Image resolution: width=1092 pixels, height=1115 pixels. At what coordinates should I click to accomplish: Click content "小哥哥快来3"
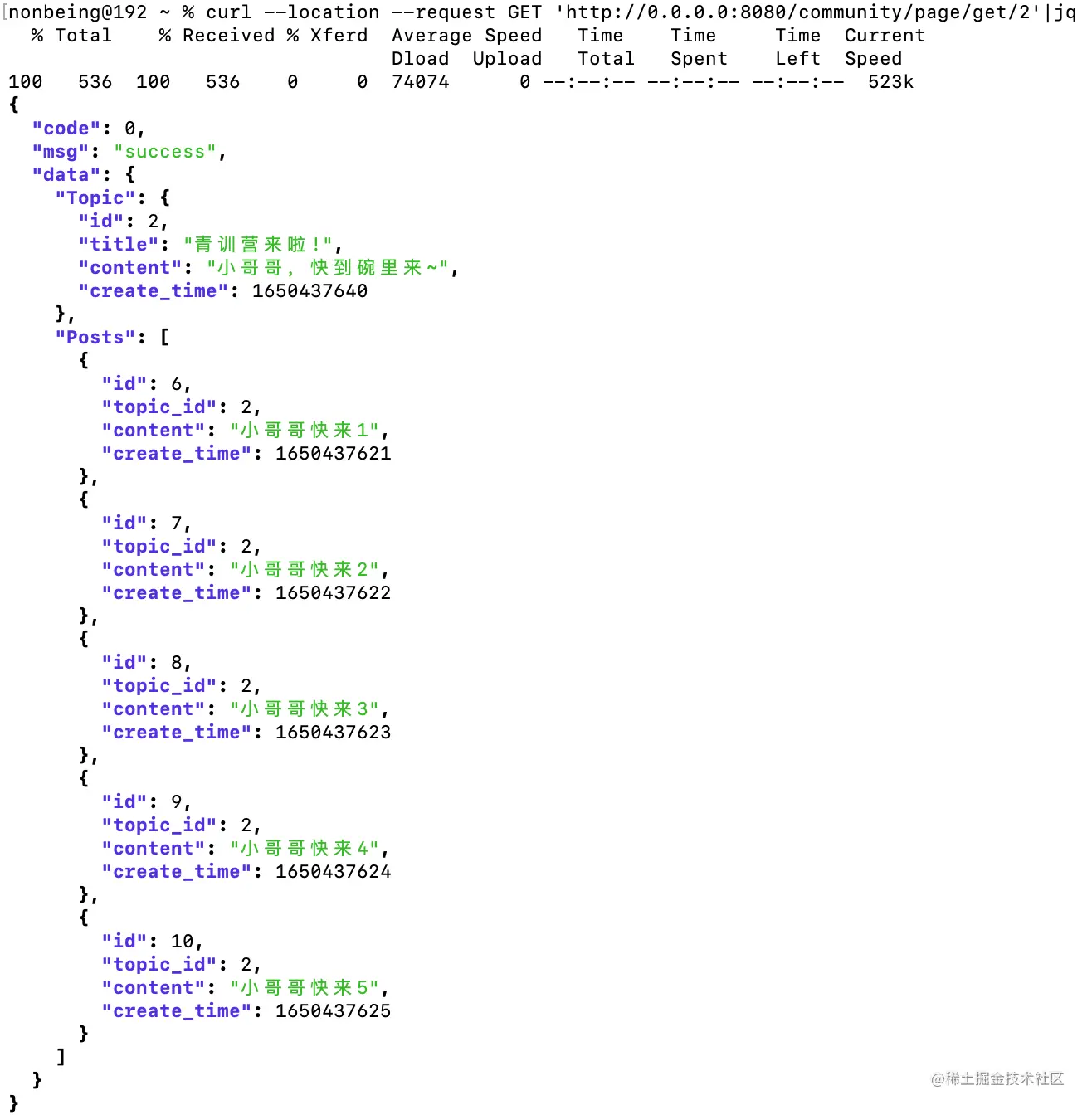(x=305, y=709)
